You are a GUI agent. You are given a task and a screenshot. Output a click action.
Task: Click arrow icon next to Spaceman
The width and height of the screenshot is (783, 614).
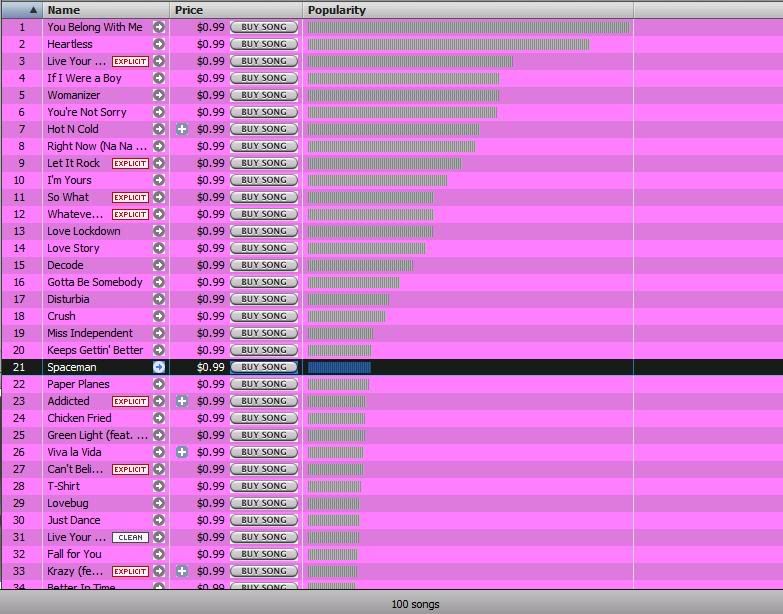coord(158,367)
